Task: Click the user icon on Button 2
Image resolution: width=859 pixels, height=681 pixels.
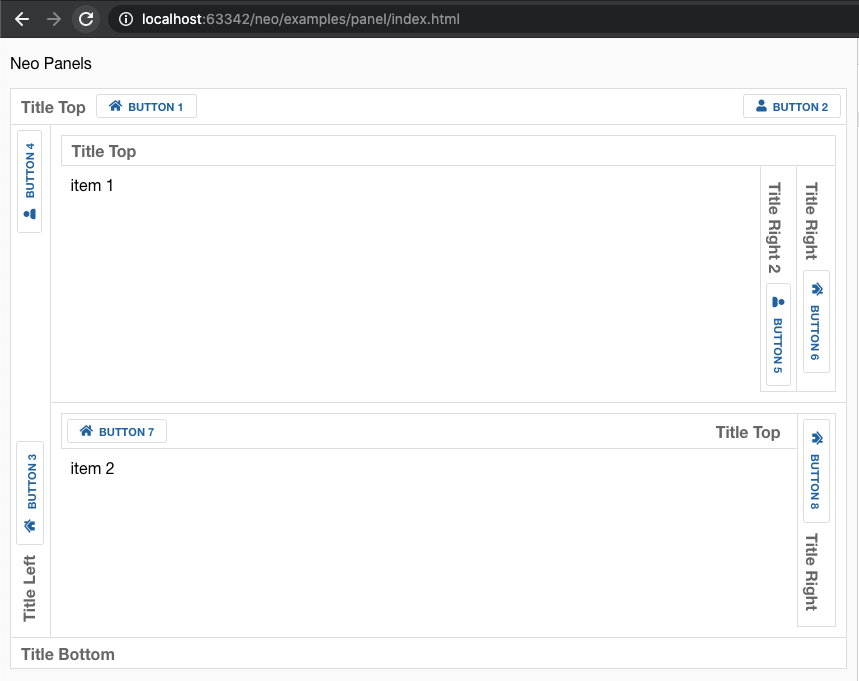Action: point(761,106)
